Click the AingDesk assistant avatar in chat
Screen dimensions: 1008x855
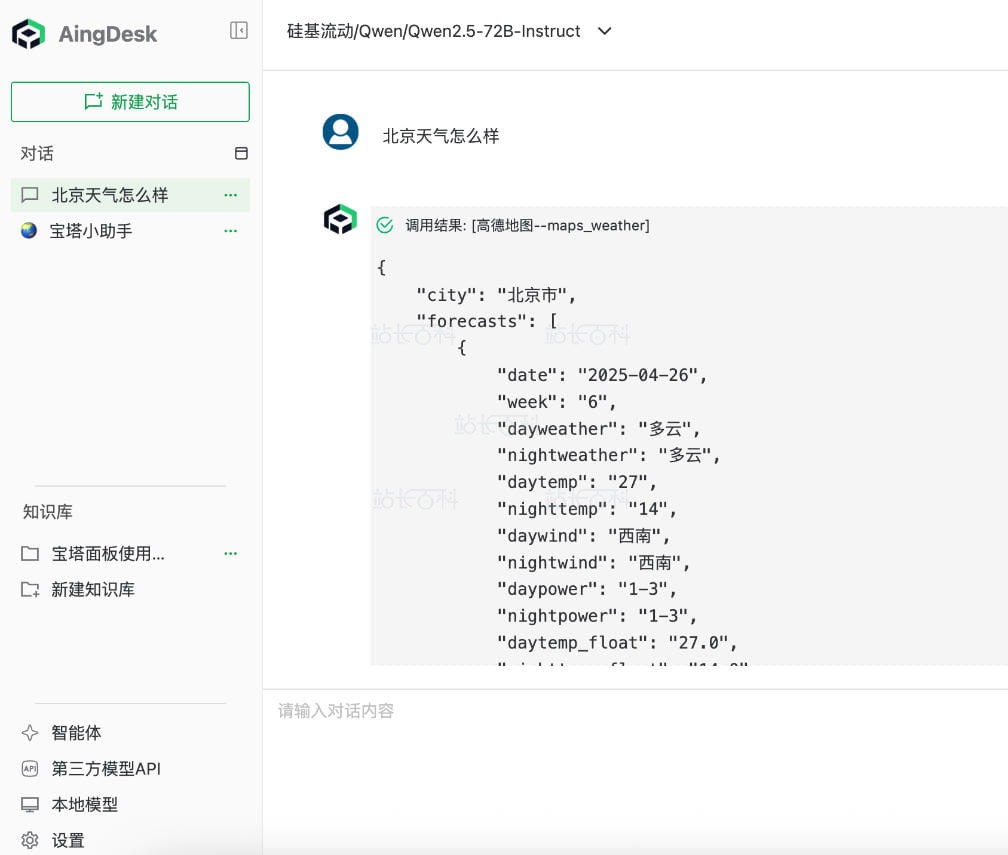[x=340, y=220]
